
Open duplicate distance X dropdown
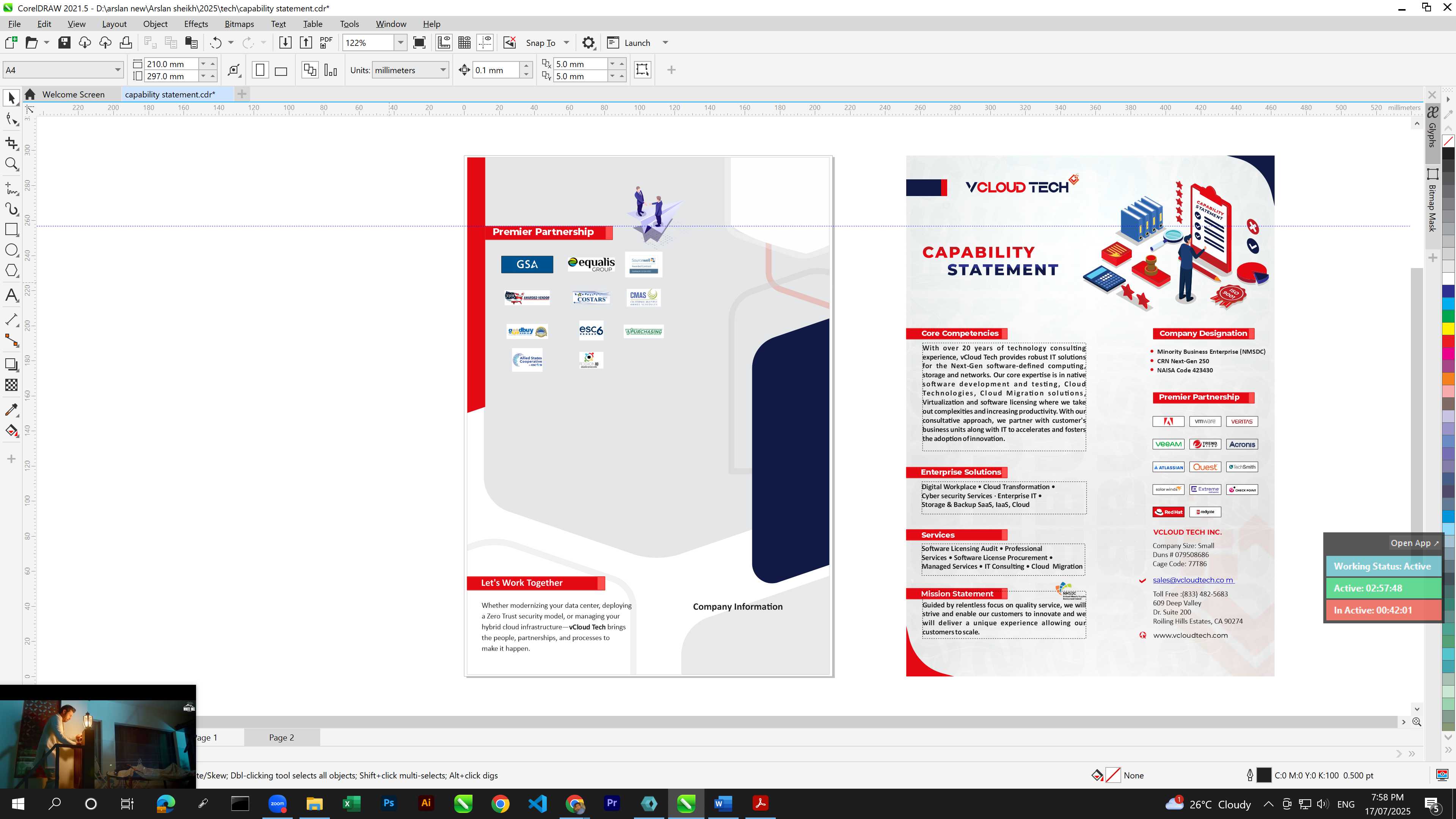612,64
